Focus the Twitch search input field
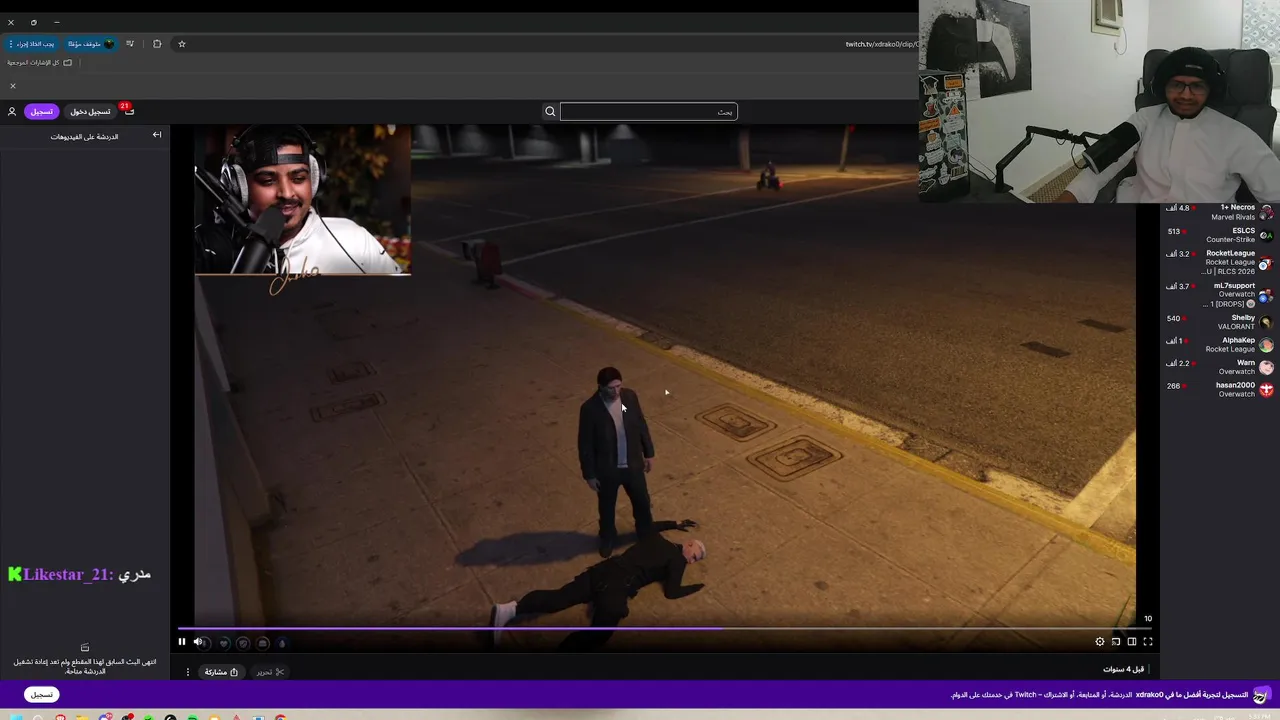Viewport: 1280px width, 720px height. click(648, 111)
